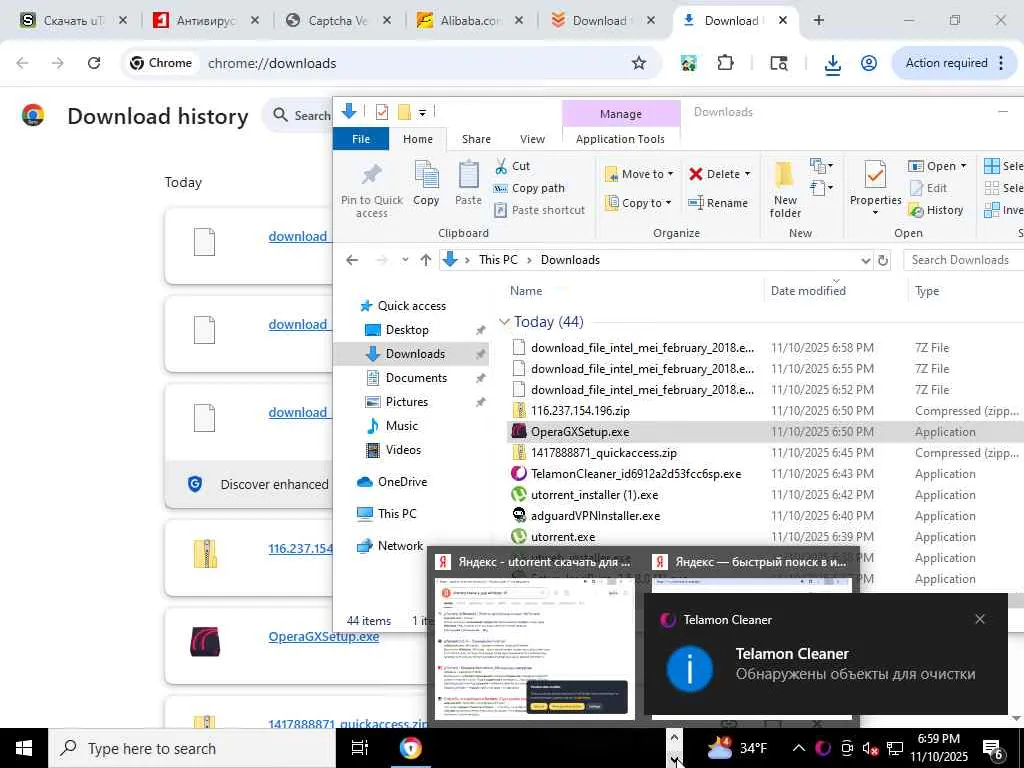Open Yandex utorrent preview thumbnail
This screenshot has height=768, width=1024.
tap(534, 647)
